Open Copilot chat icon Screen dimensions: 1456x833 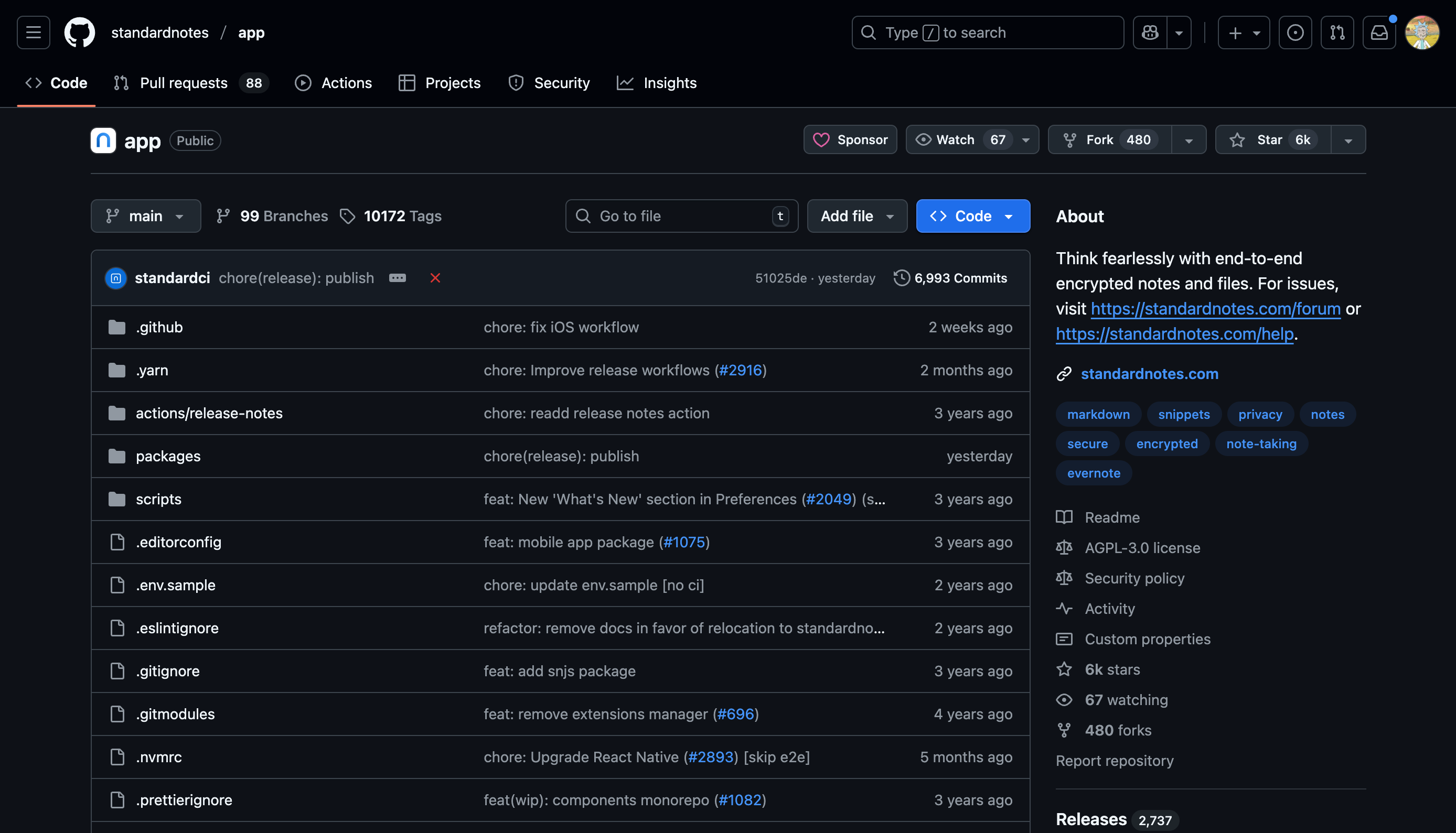1150,33
